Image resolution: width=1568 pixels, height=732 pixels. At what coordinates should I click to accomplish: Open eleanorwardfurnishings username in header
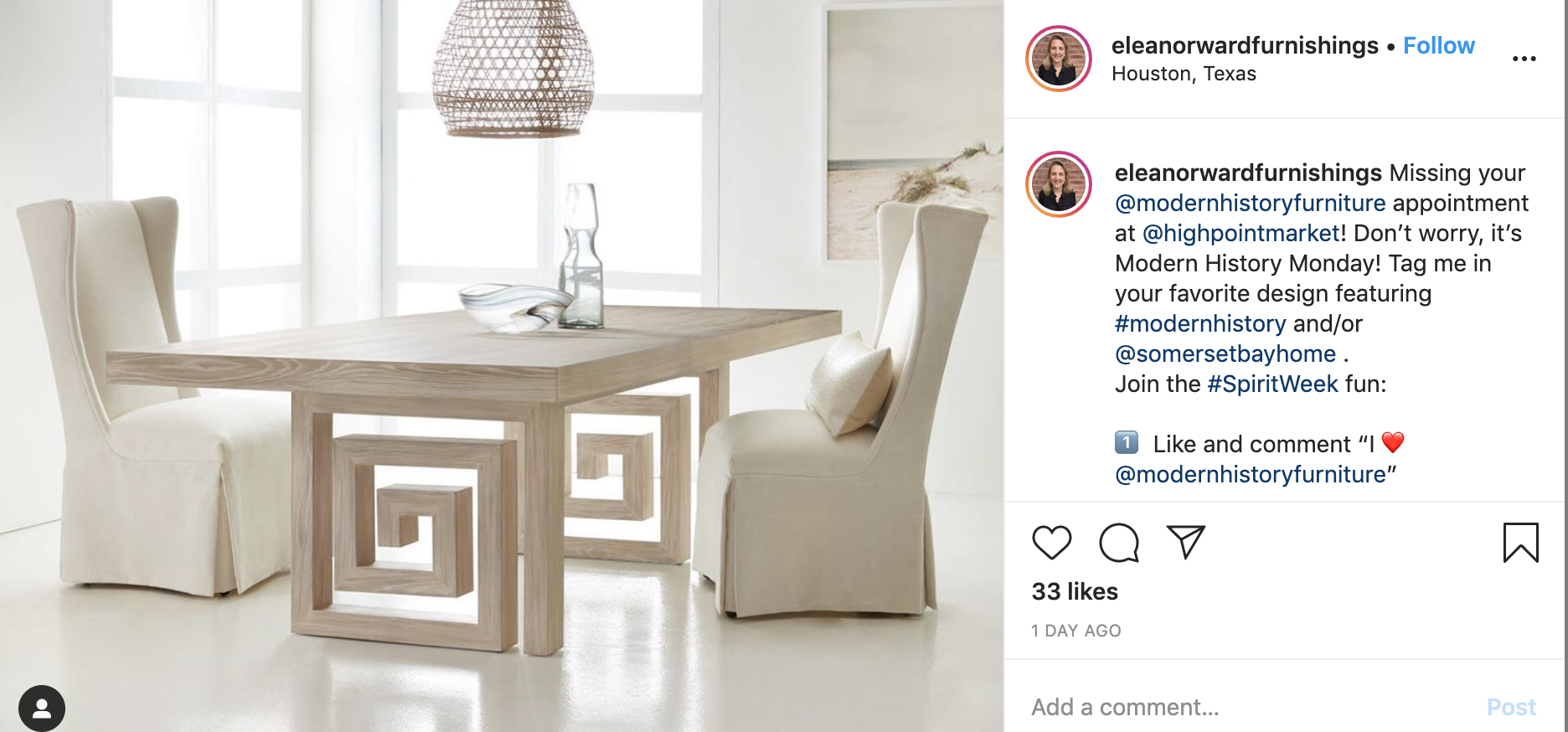pos(1245,45)
